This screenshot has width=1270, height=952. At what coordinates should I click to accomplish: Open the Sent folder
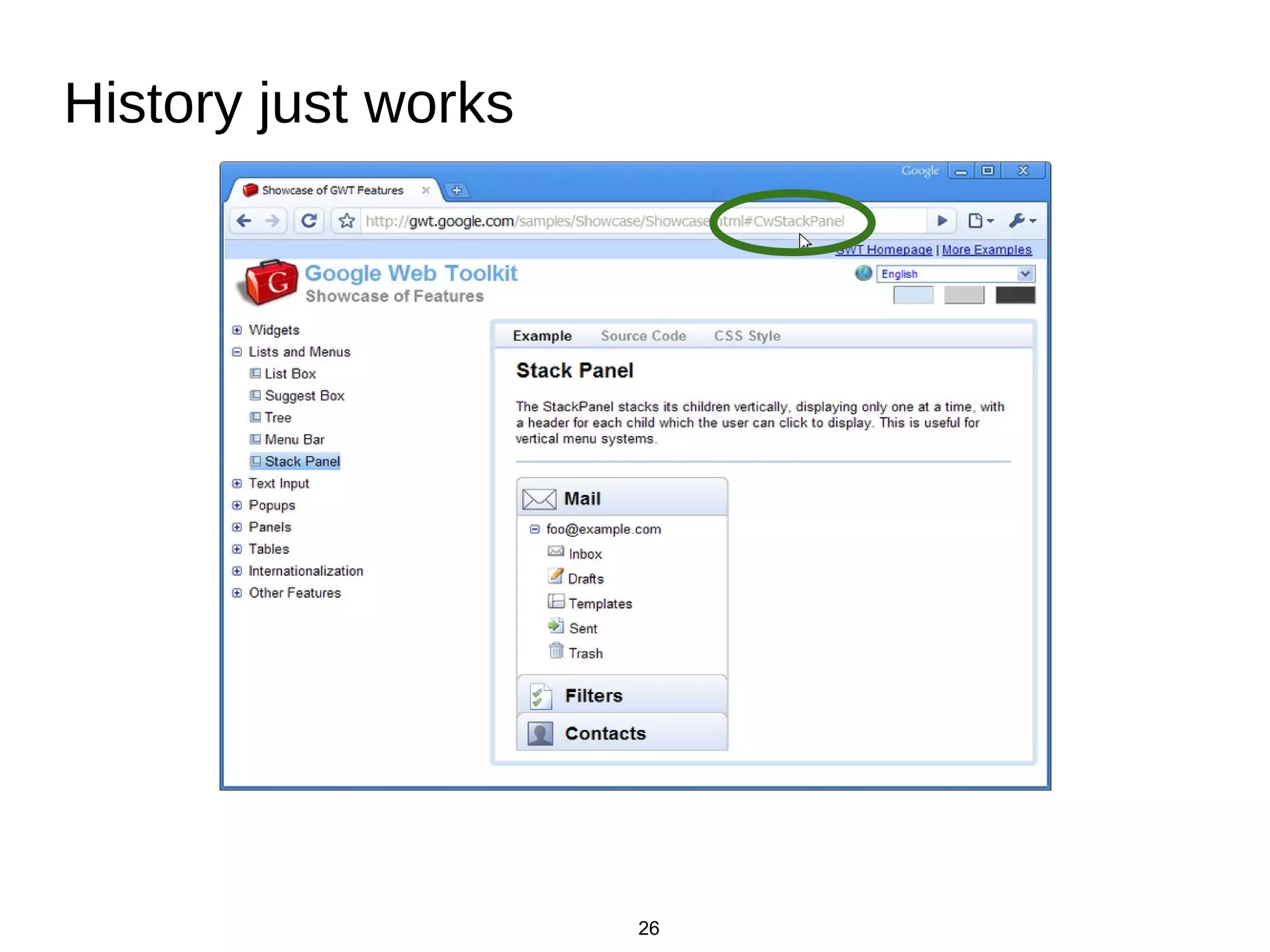pos(583,629)
